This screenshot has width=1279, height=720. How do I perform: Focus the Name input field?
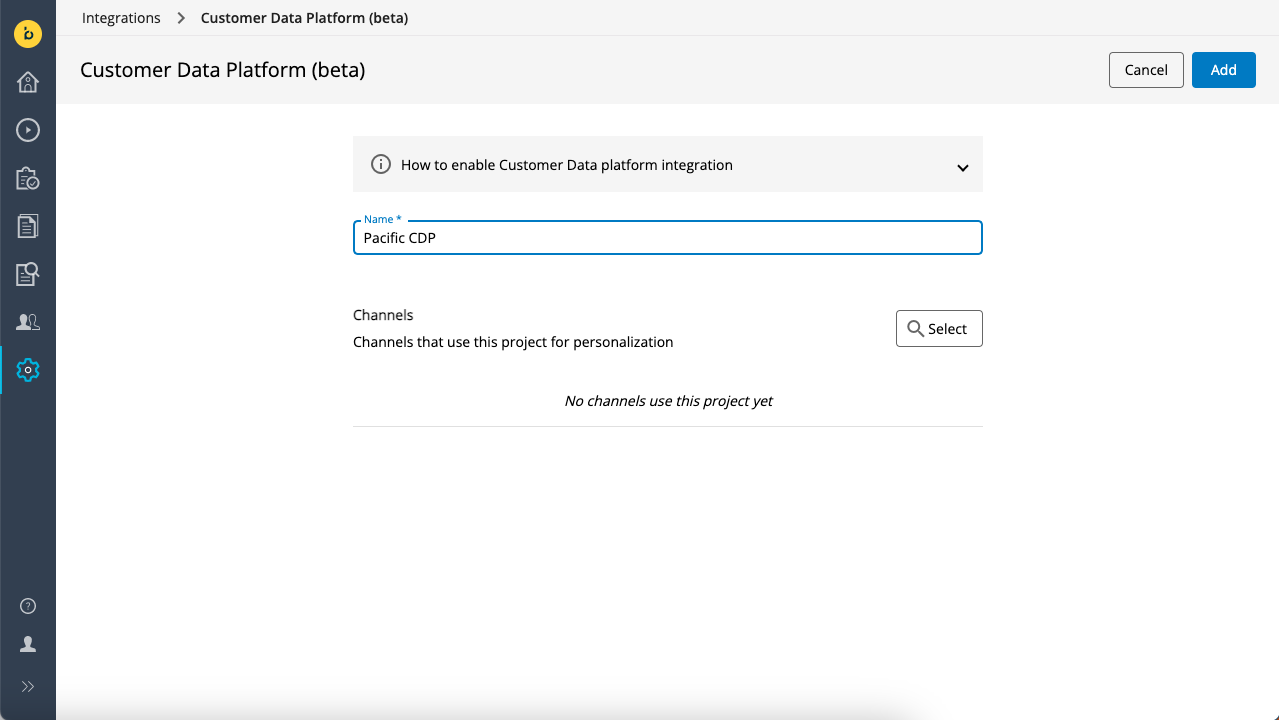coord(667,239)
